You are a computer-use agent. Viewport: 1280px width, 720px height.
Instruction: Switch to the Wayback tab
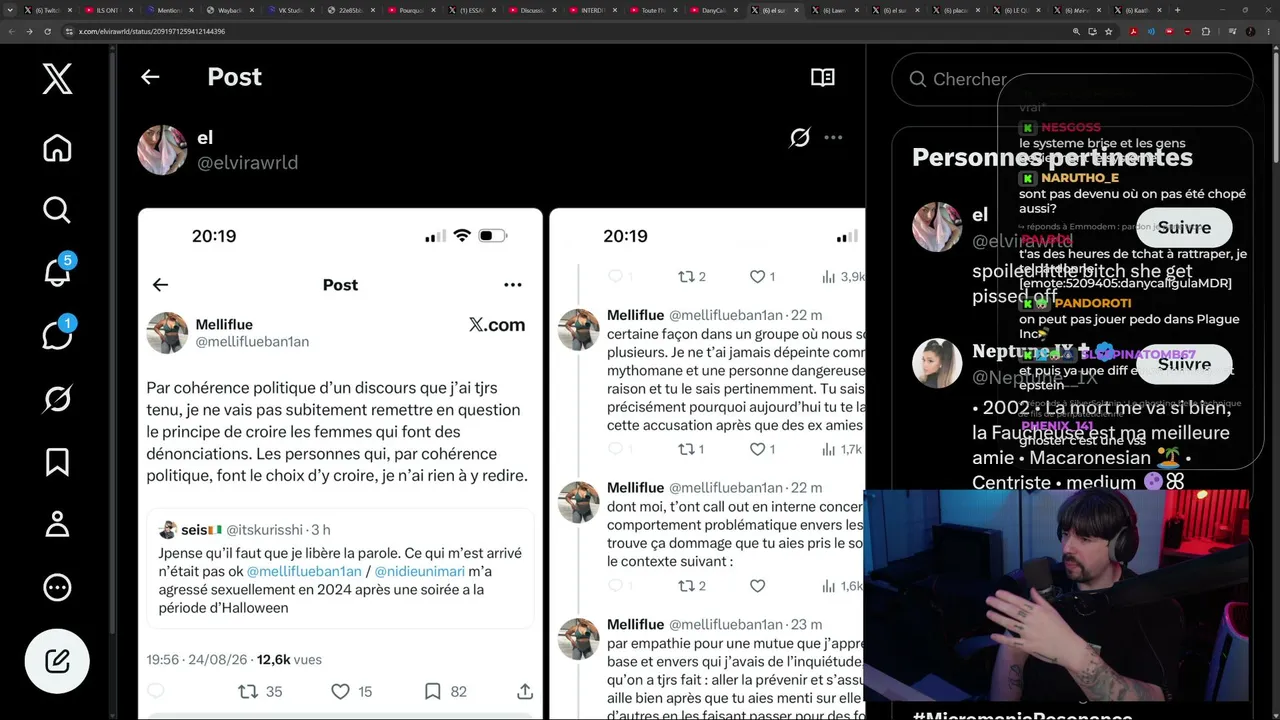[x=229, y=10]
